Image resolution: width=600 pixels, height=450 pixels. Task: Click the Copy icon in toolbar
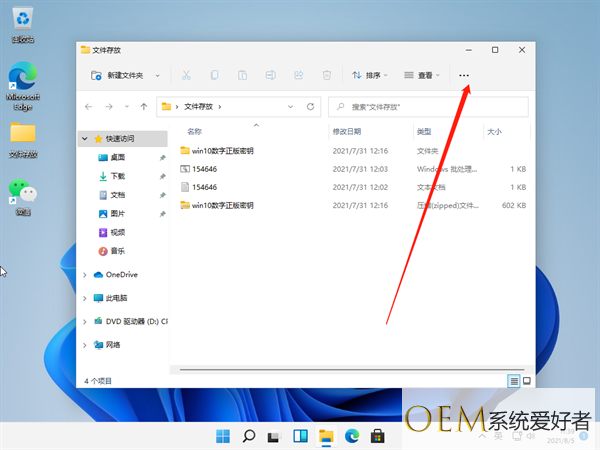pos(214,75)
